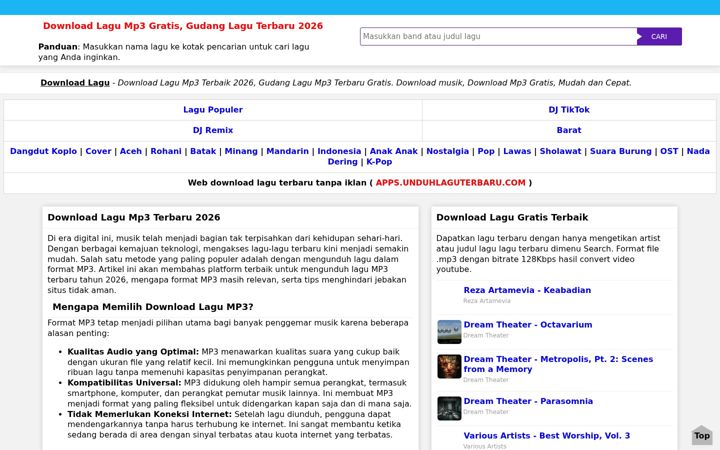The image size is (720, 450).
Task: Browse the Indonesia genre link
Action: (339, 151)
